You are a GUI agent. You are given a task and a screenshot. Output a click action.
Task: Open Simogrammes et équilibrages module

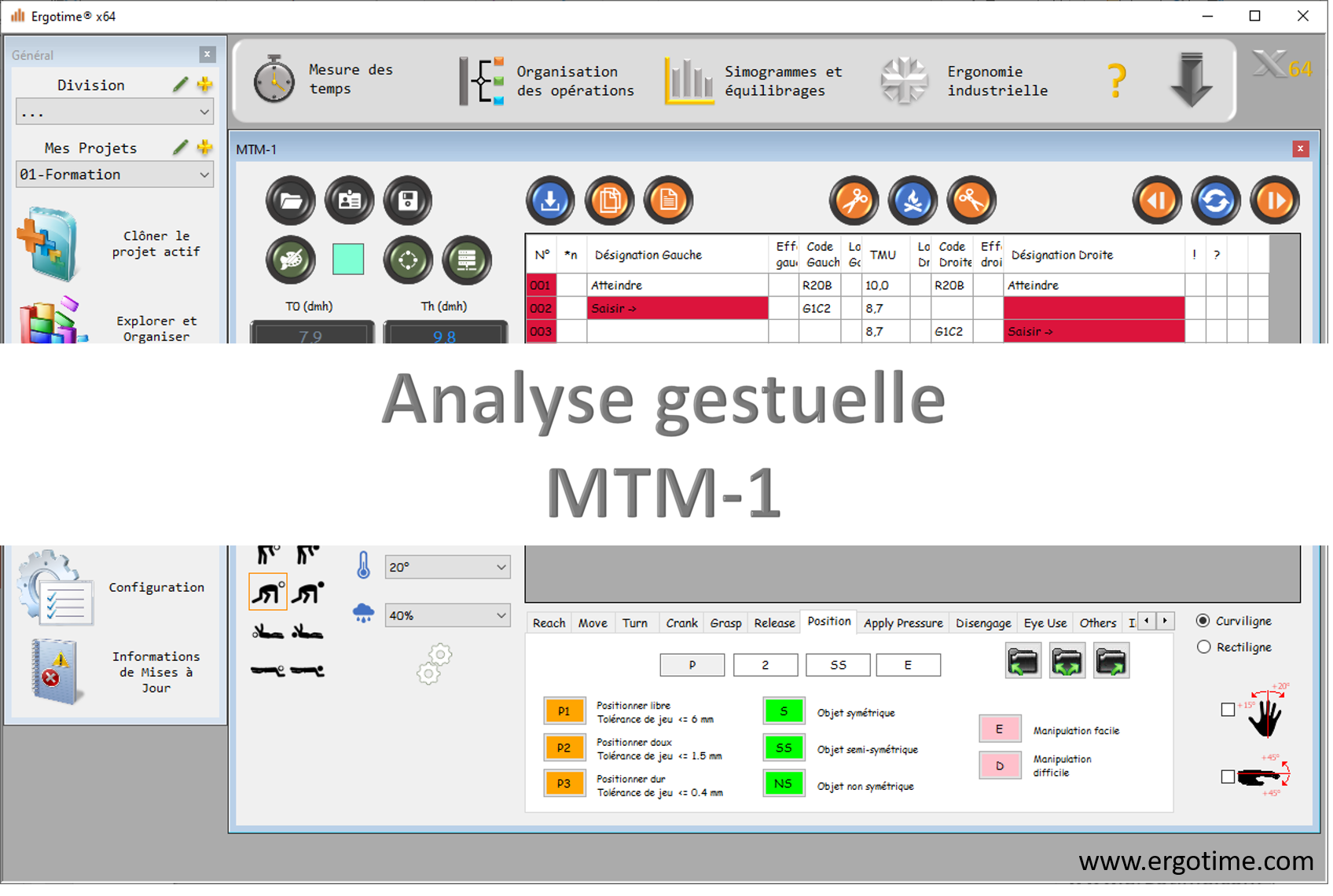[754, 81]
